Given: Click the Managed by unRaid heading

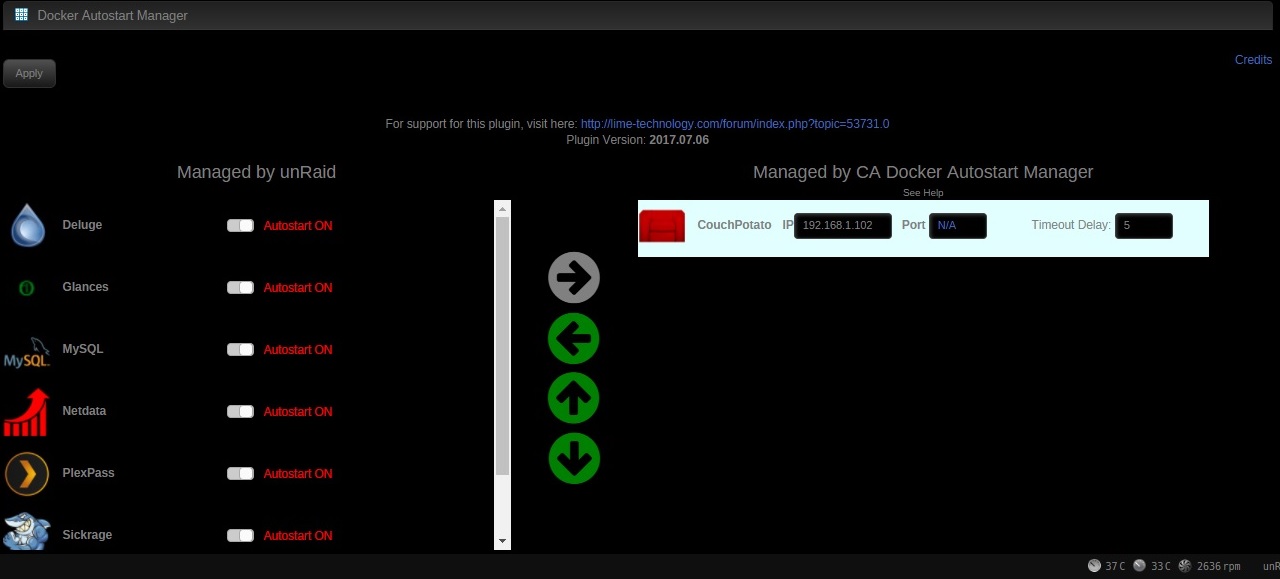Looking at the screenshot, I should point(256,172).
